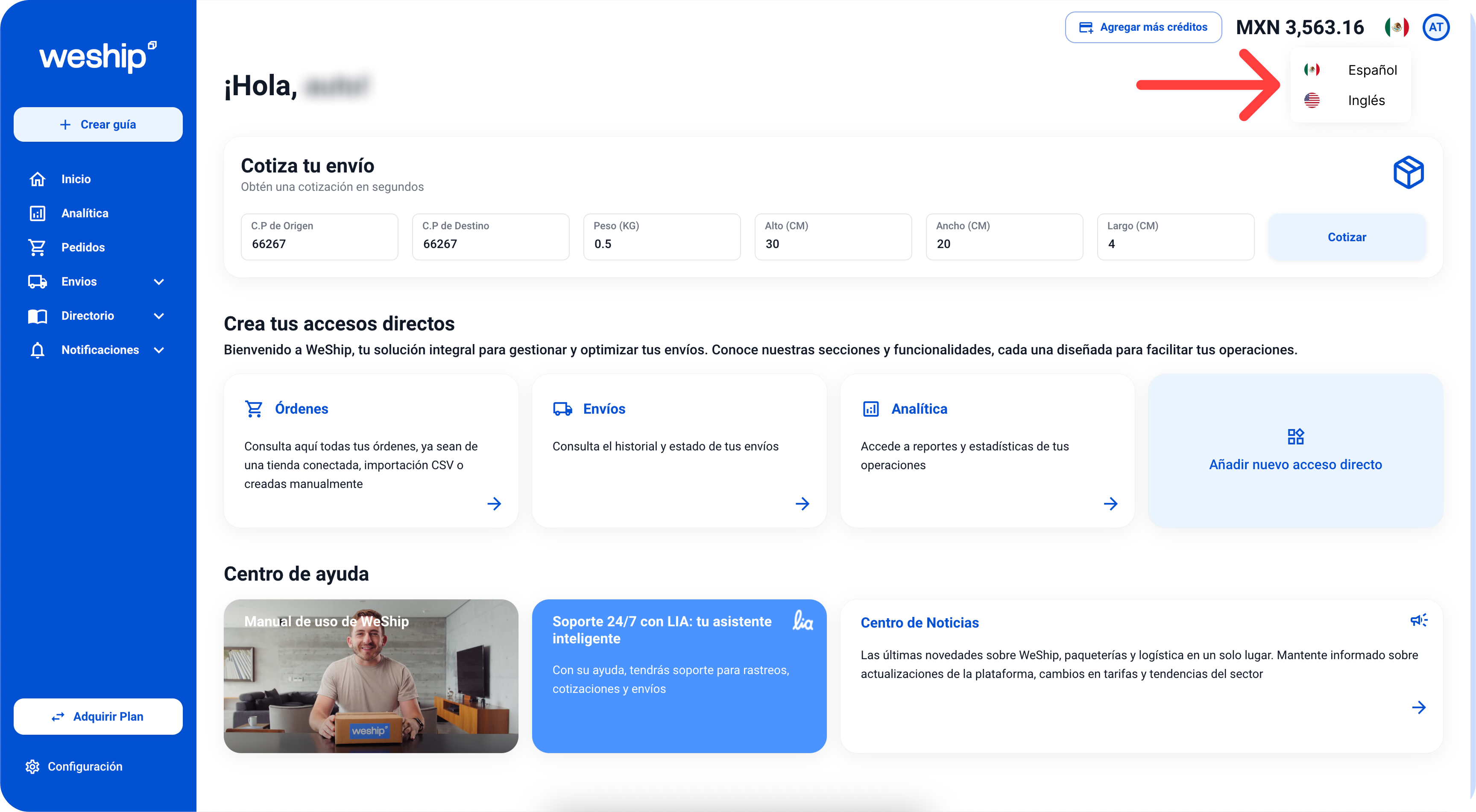Select Español language option
Screen dimensions: 1476x812
pos(1350,70)
